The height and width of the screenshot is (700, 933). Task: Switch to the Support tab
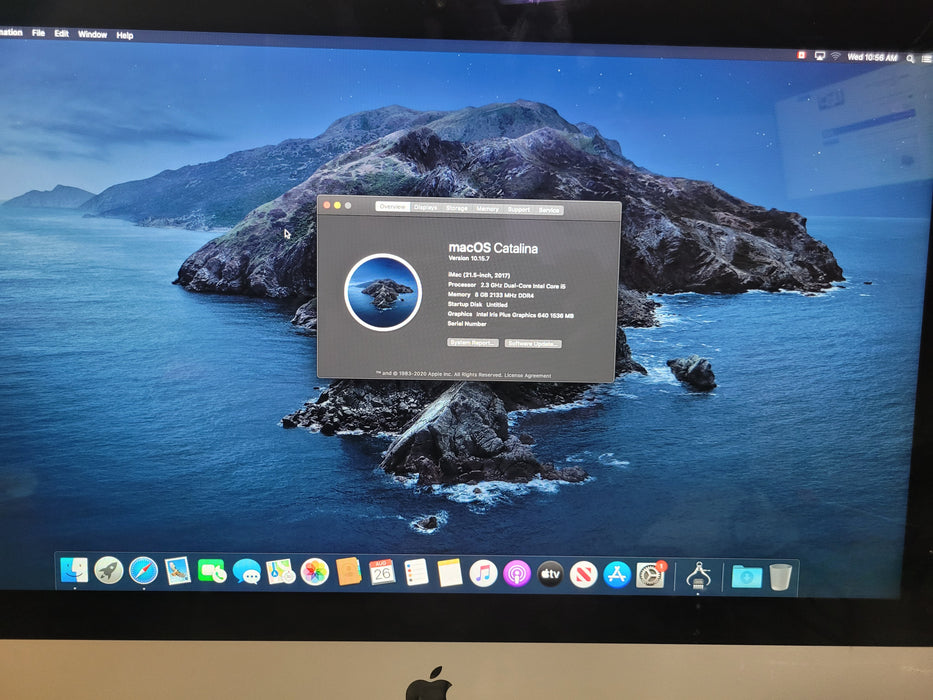(x=519, y=209)
